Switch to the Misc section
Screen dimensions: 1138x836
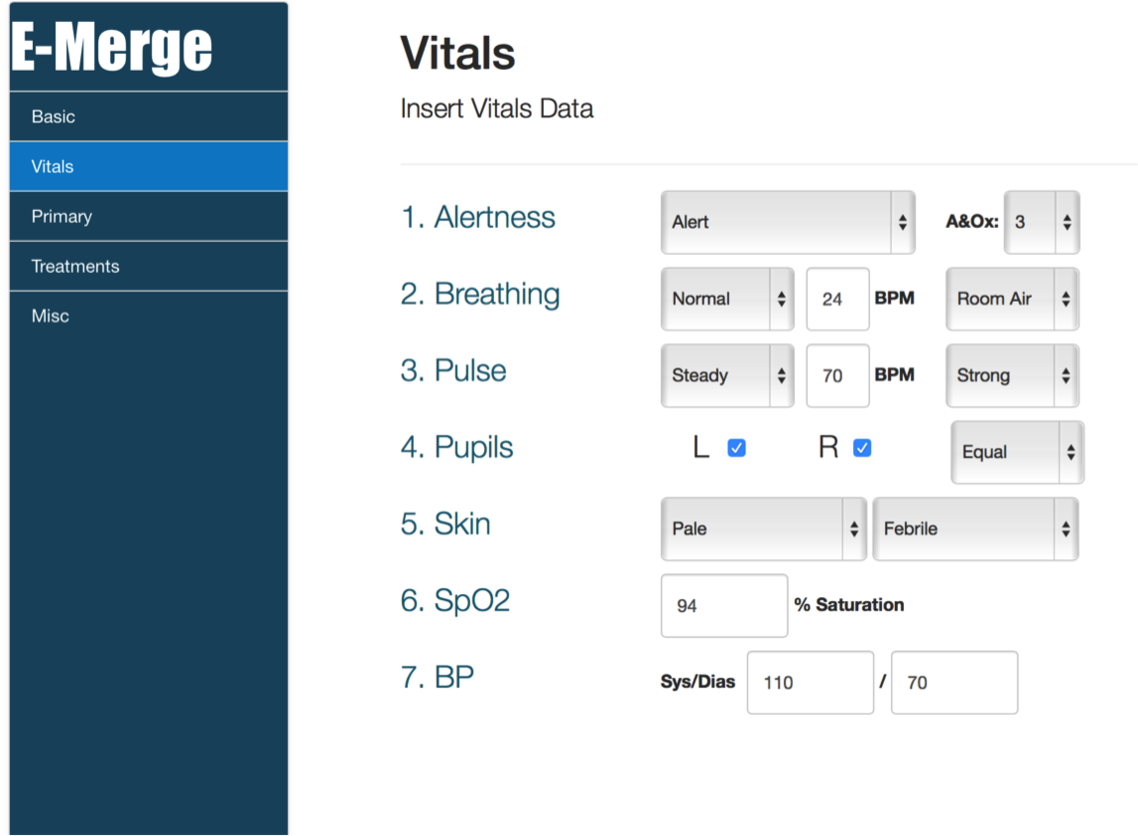149,316
